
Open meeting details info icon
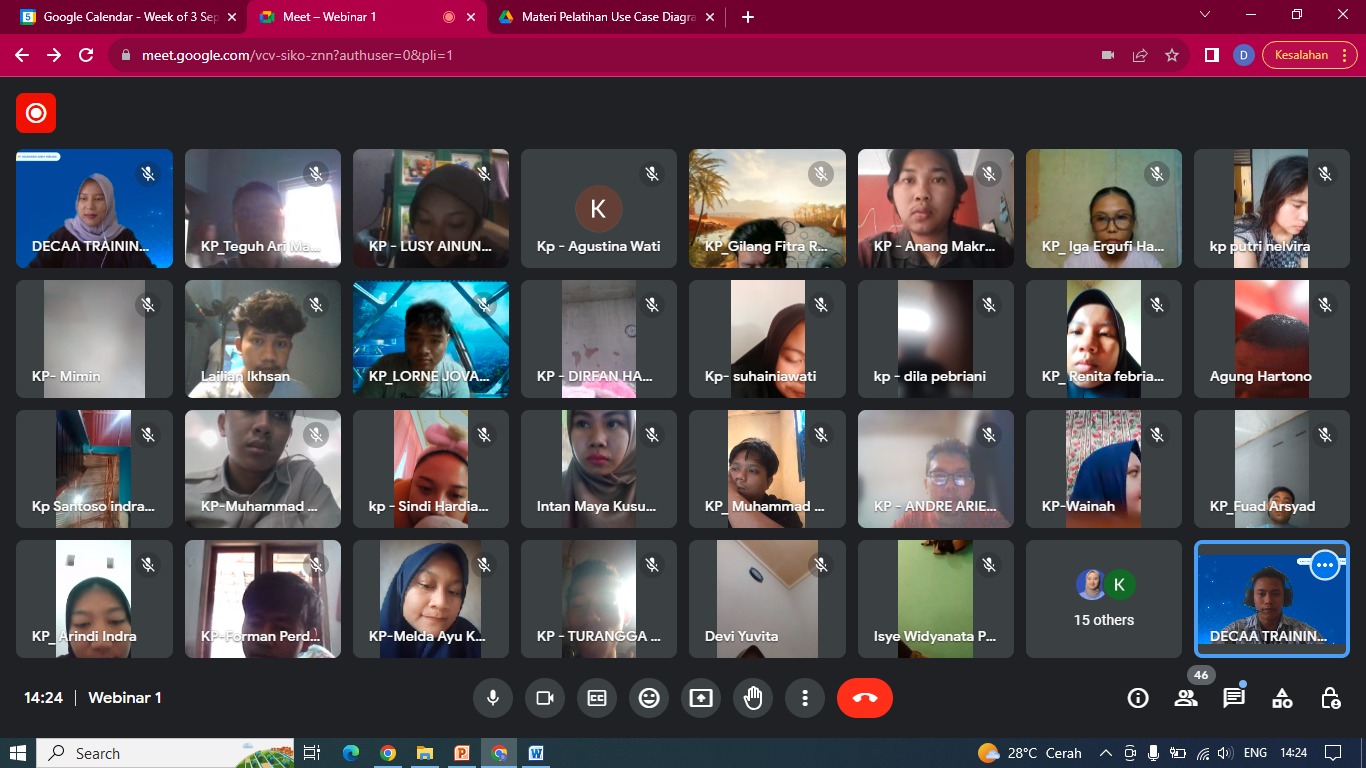(1138, 698)
